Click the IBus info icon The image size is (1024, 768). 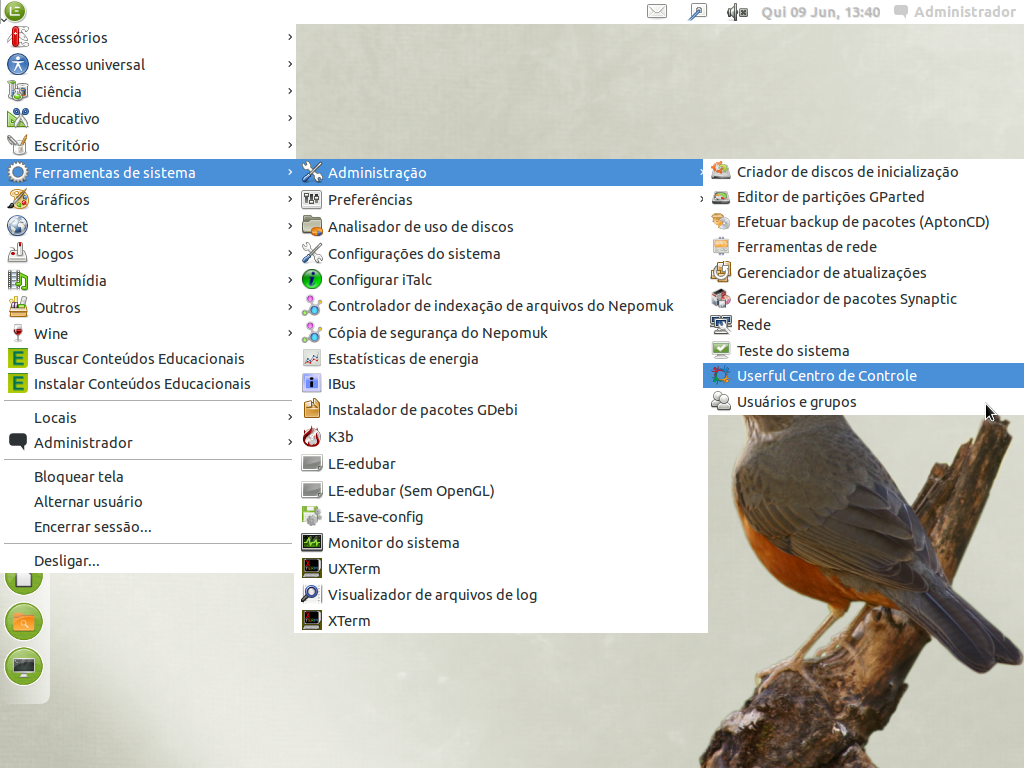312,383
